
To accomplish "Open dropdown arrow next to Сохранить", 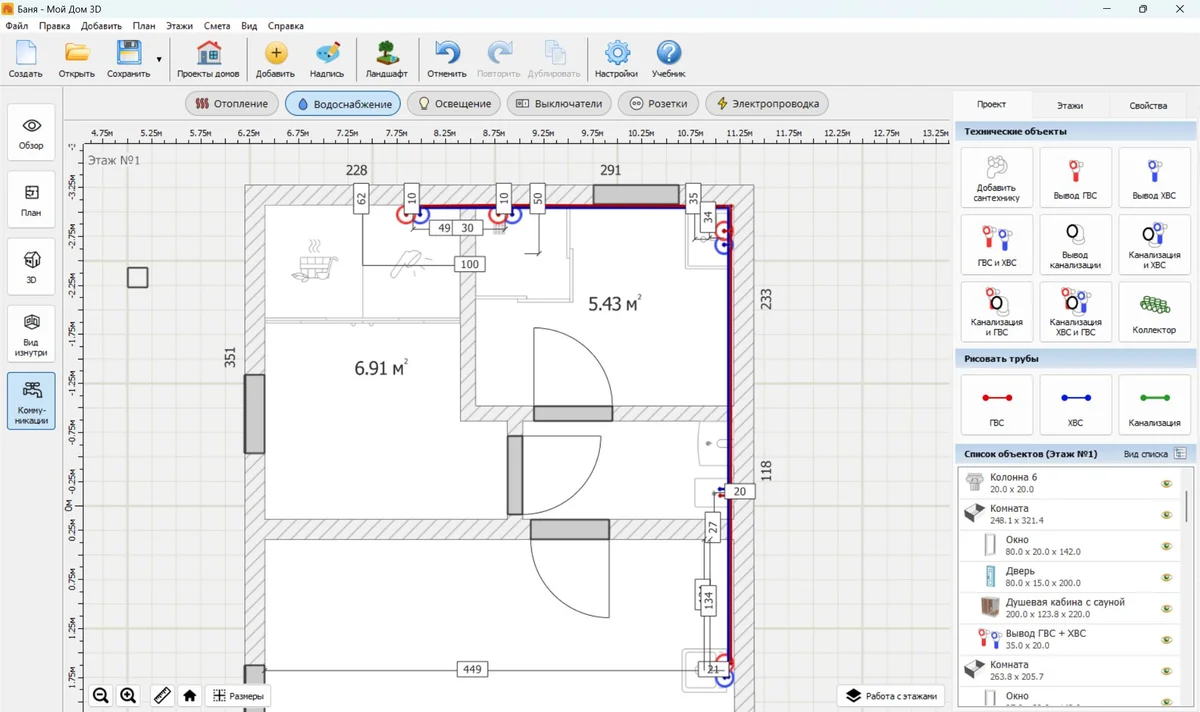I will (x=159, y=60).
